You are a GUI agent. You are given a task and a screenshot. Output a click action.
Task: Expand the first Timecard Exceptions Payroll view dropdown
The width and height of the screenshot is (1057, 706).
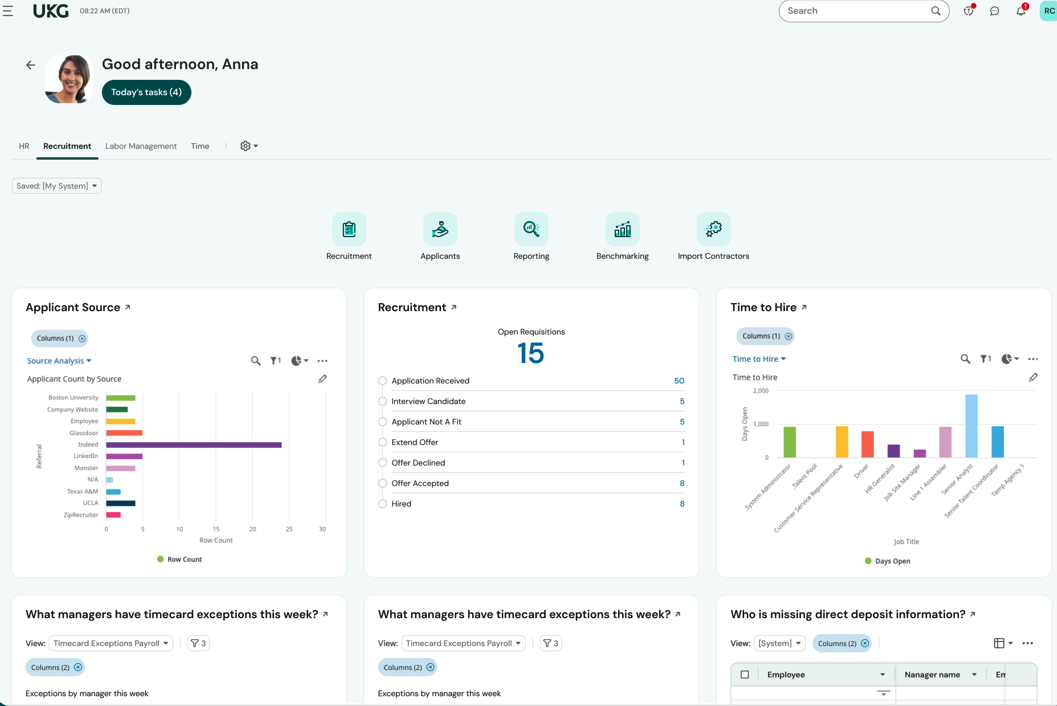coord(111,643)
